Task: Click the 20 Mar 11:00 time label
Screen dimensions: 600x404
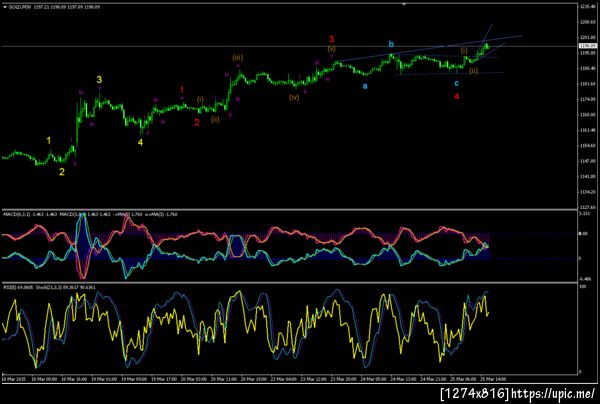Action: pos(223,379)
